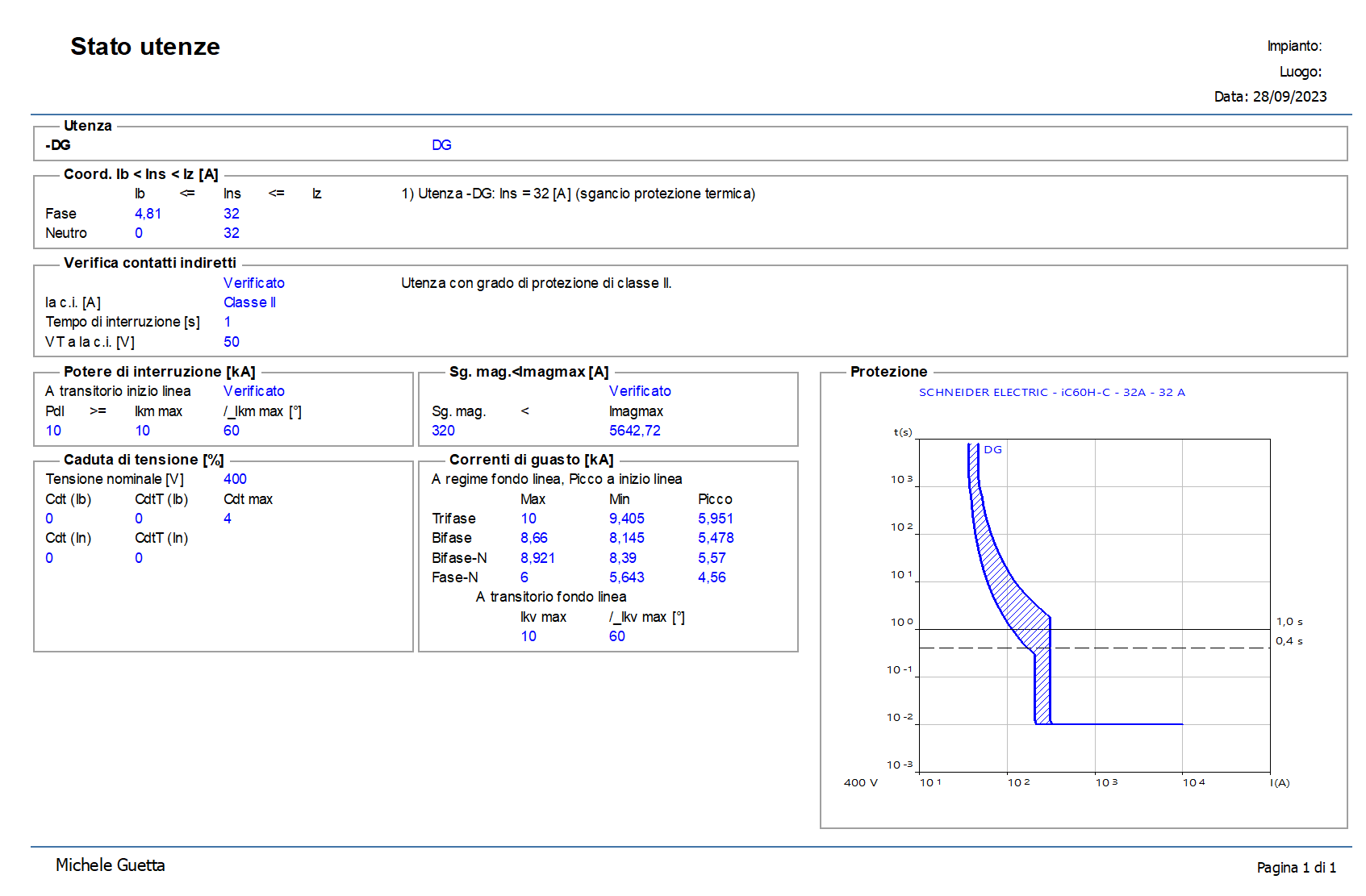Select the Bifase-N Max value 8,921
The height and width of the screenshot is (896, 1366).
point(537,558)
